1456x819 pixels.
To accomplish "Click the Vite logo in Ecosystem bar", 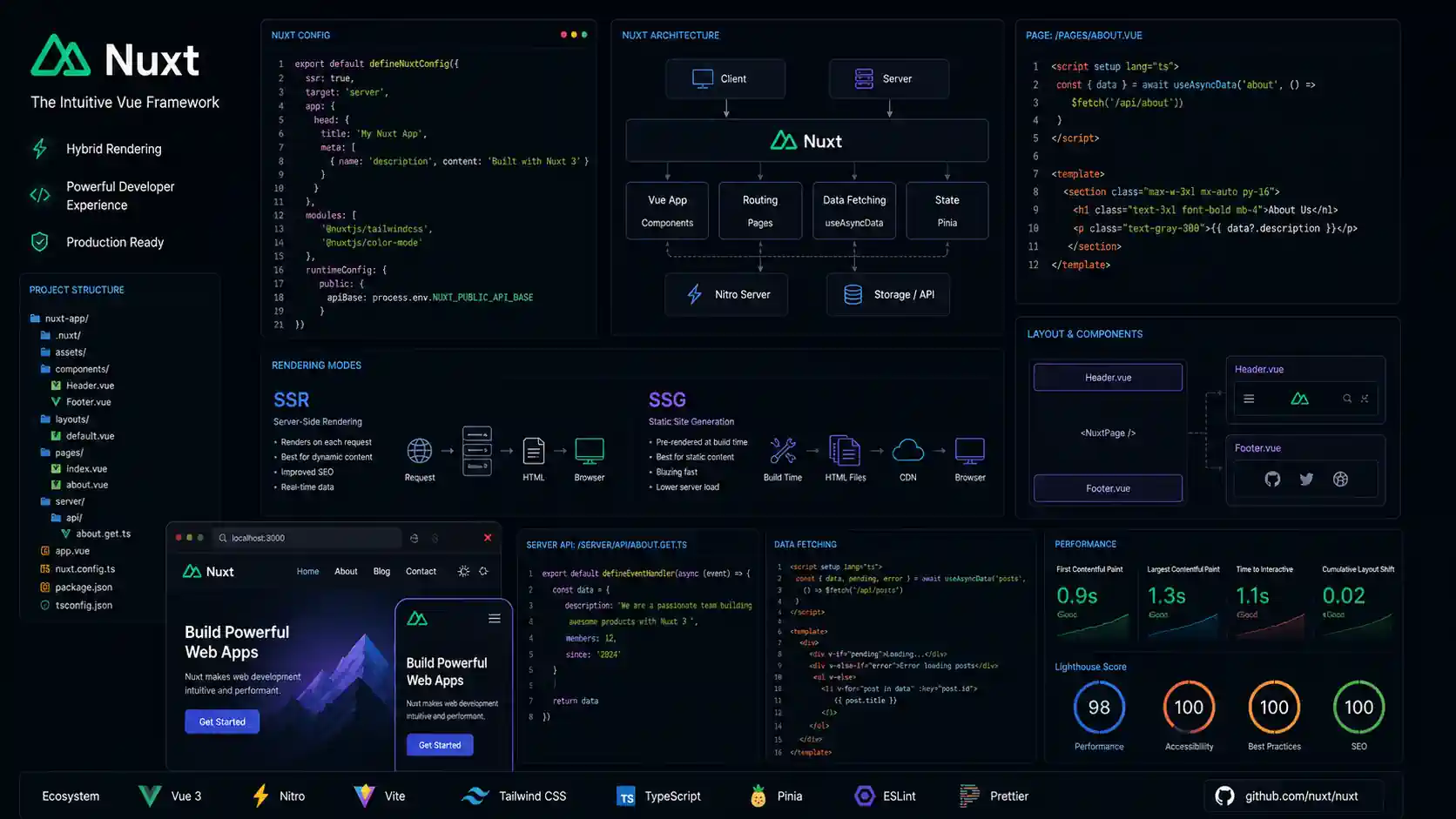I will (364, 796).
